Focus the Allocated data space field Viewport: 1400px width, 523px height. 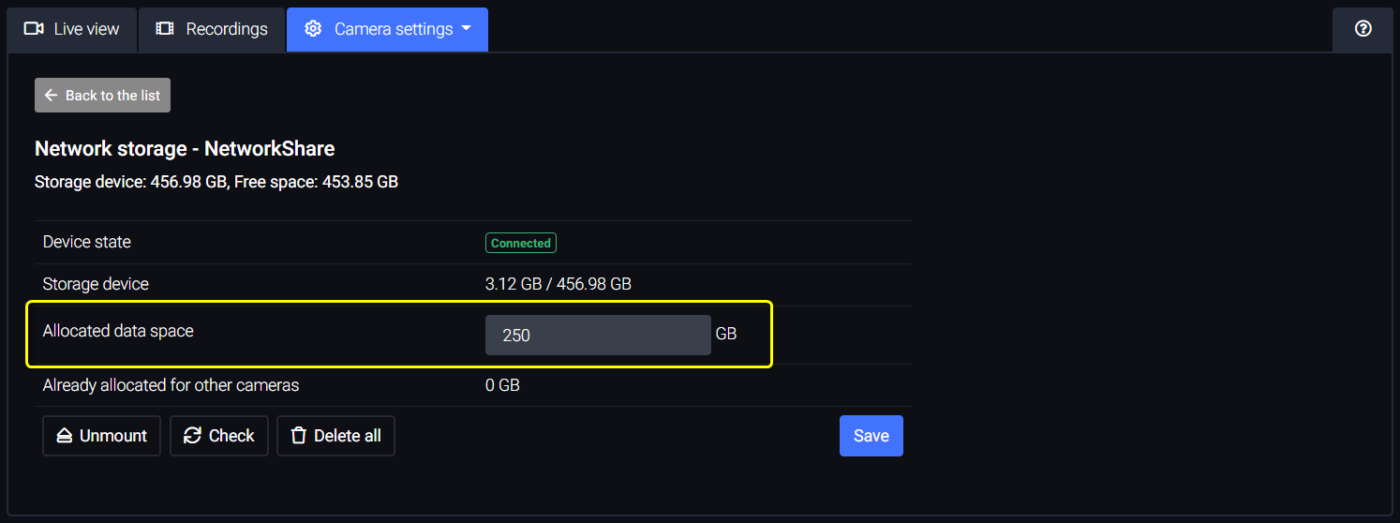[598, 335]
